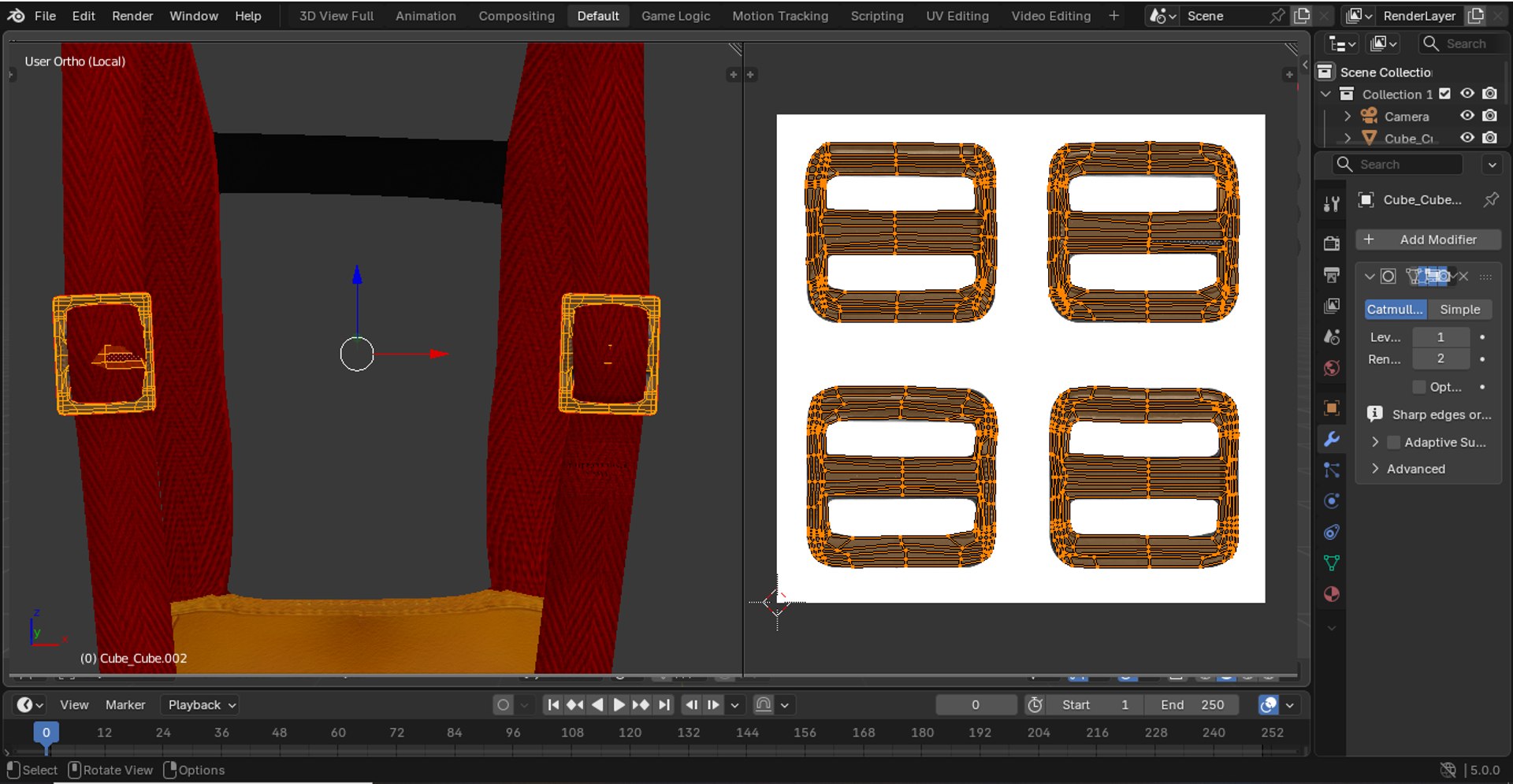This screenshot has width=1513, height=784.
Task: Enable Adaptive Subdivision checkbox
Action: pos(1394,442)
